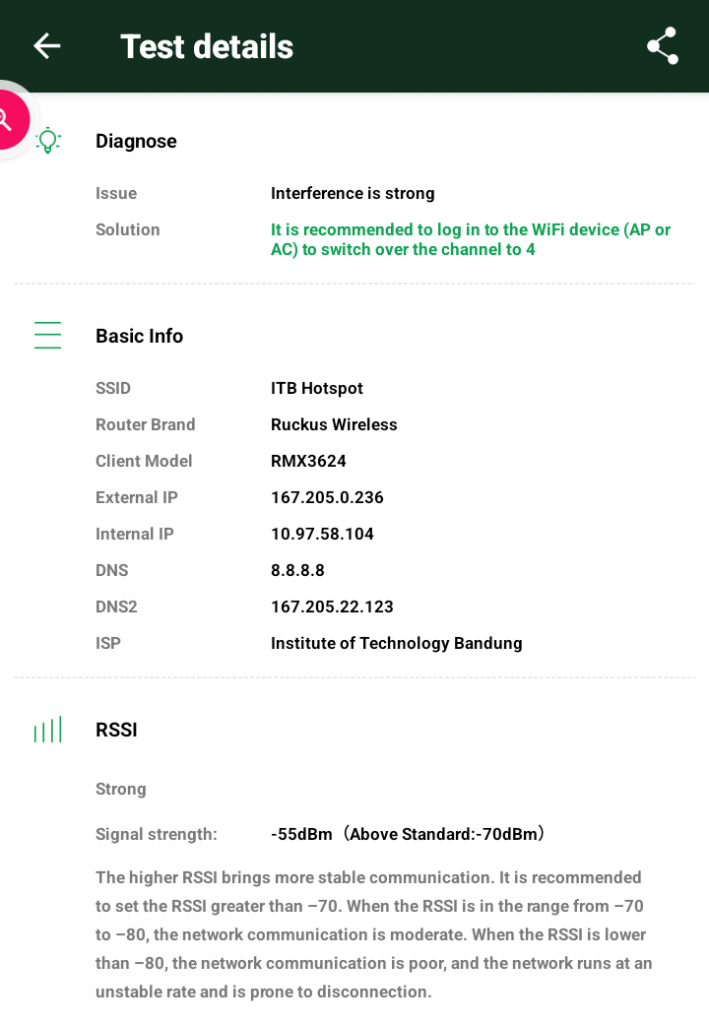
Task: Tap the Diagnose lightbulb icon
Action: 47,141
